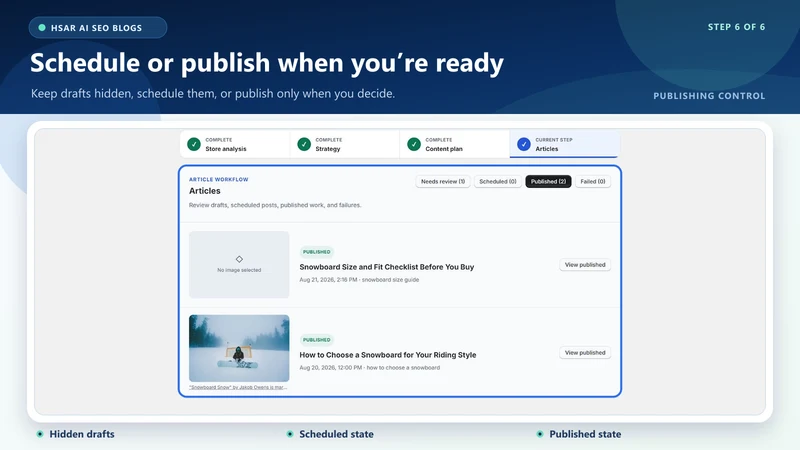
Task: Click the blue checkmark beside Articles
Action: (x=524, y=144)
